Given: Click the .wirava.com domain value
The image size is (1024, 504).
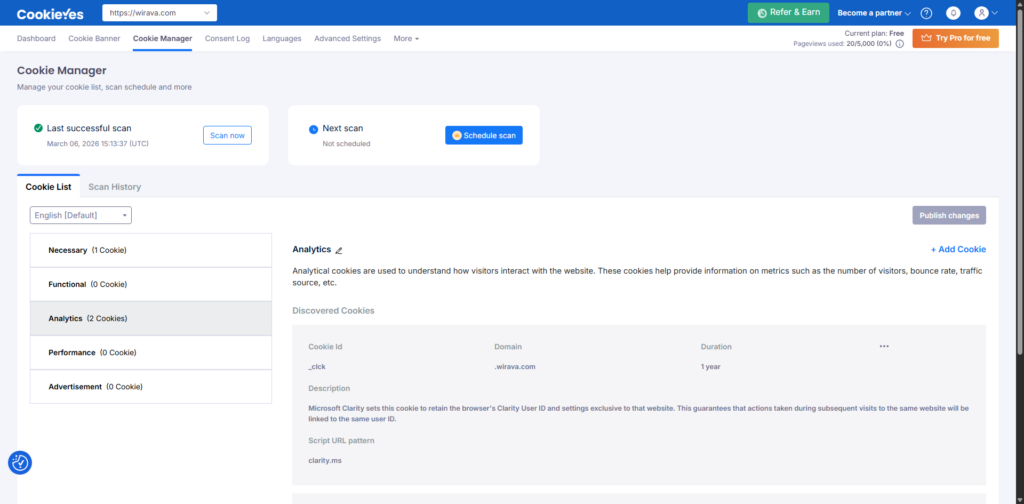Looking at the screenshot, I should [x=515, y=367].
